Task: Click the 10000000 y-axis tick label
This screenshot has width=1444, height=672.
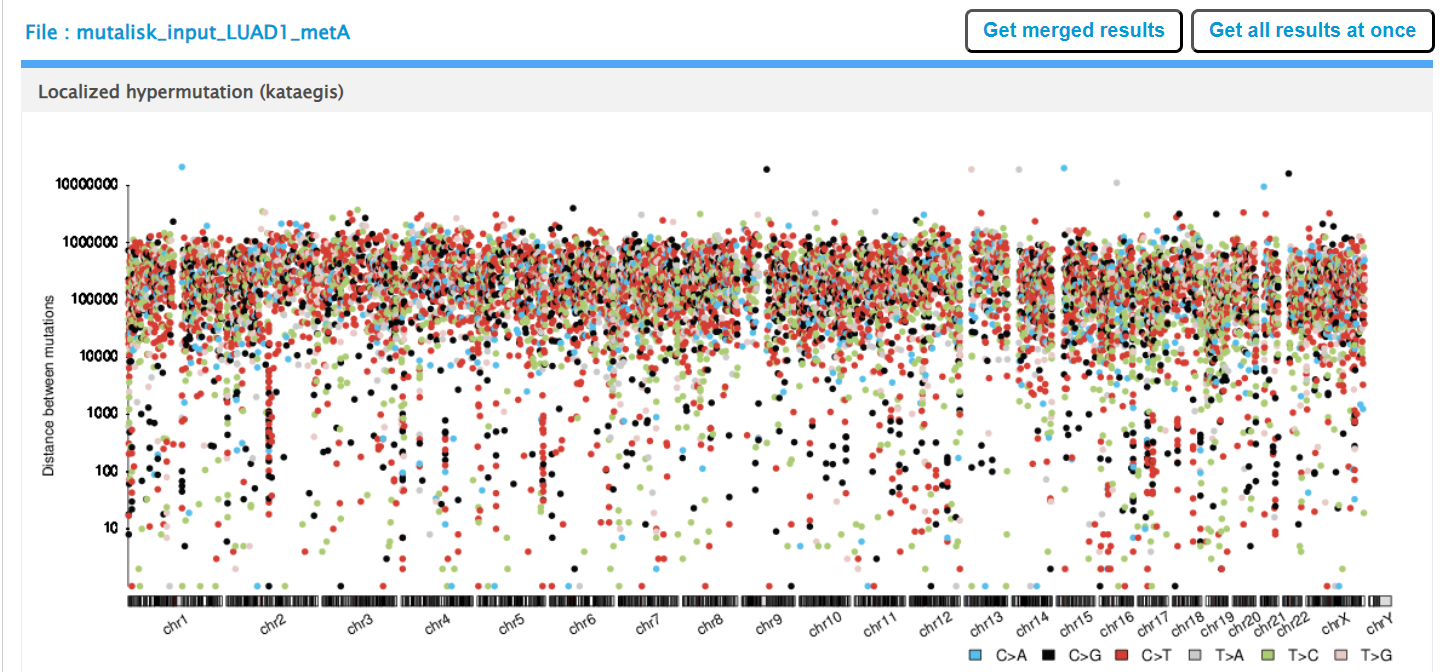Action: pos(86,186)
